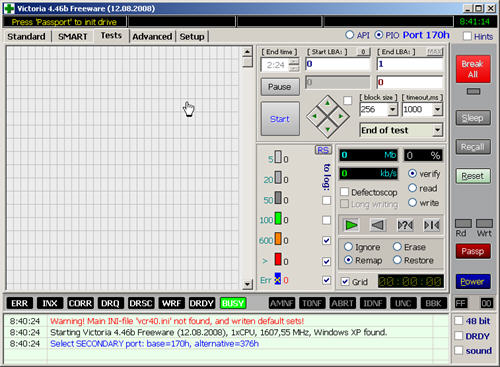Open the SMART tab
This screenshot has height=367, width=500.
tap(73, 36)
